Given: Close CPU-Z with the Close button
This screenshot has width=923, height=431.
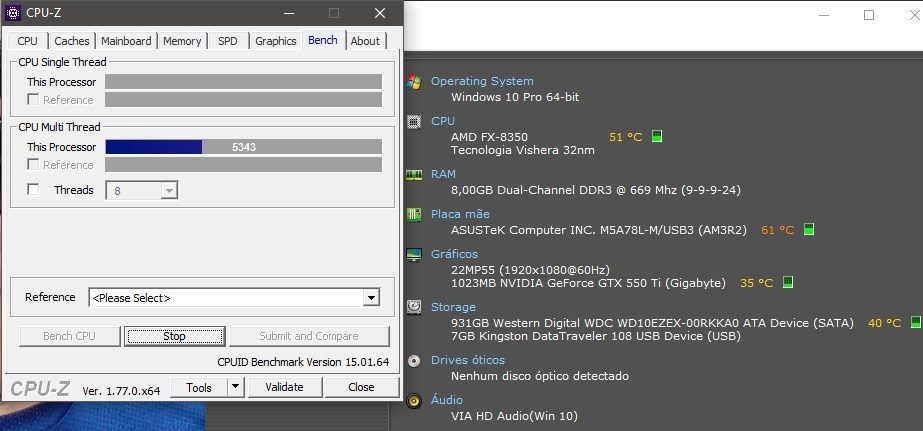Looking at the screenshot, I should click(361, 387).
